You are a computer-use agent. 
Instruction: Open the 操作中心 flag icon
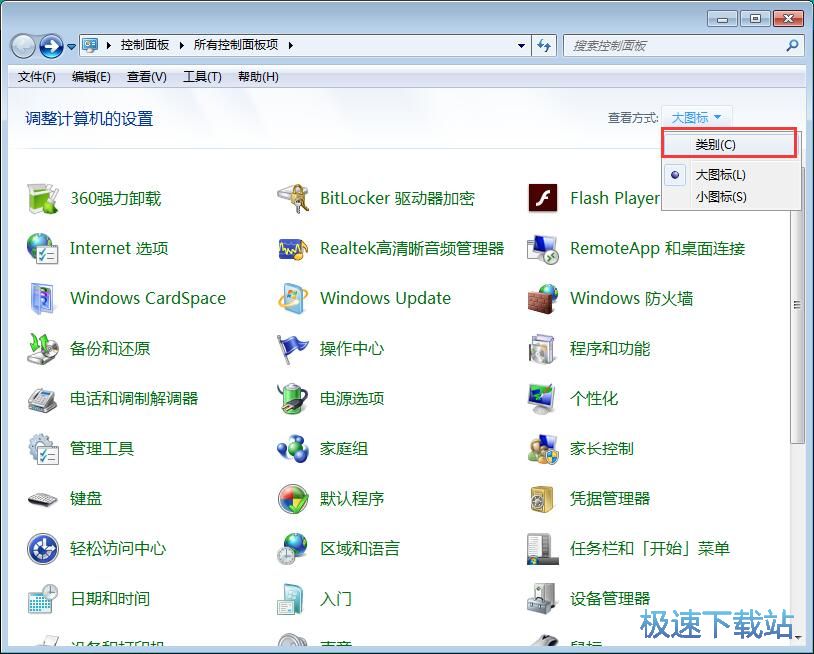(x=293, y=349)
